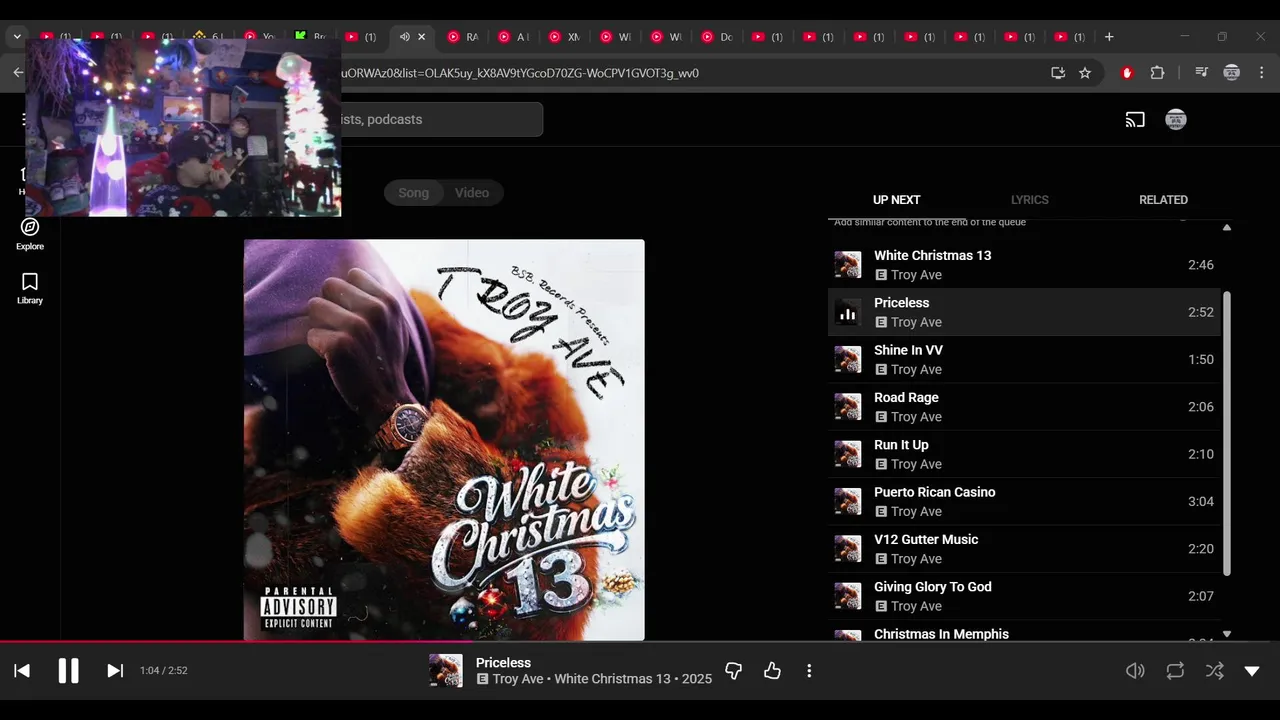This screenshot has height=720, width=1280.
Task: Open the red extension icon in toolbar
Action: (1127, 73)
